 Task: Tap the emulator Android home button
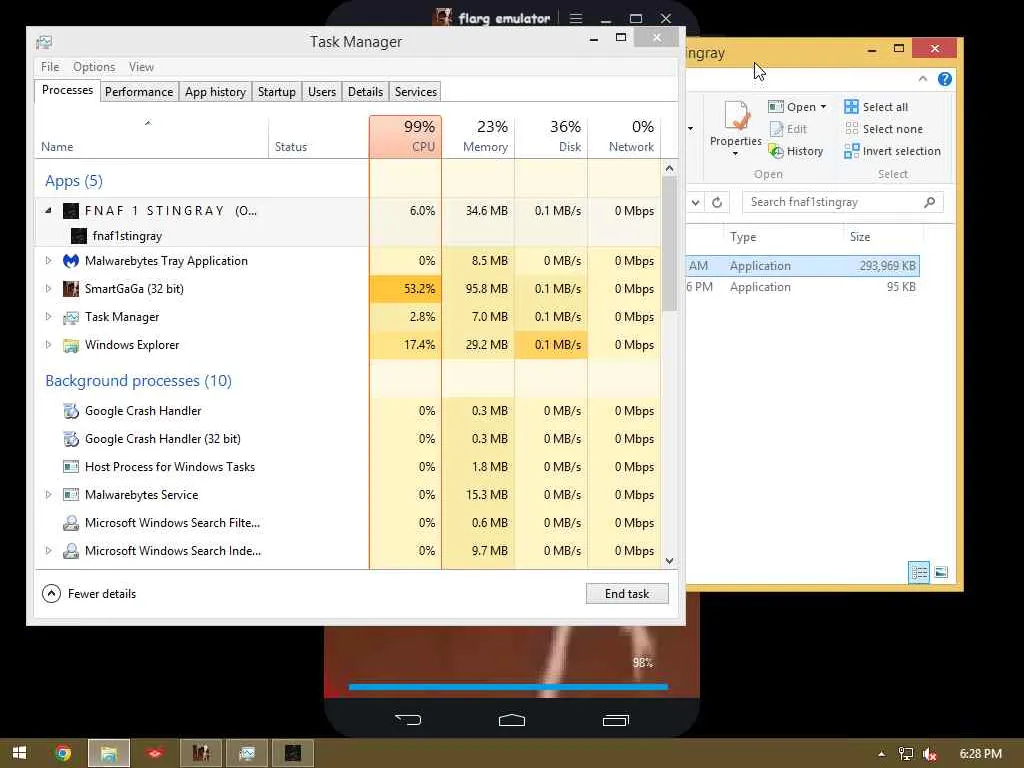click(x=511, y=720)
